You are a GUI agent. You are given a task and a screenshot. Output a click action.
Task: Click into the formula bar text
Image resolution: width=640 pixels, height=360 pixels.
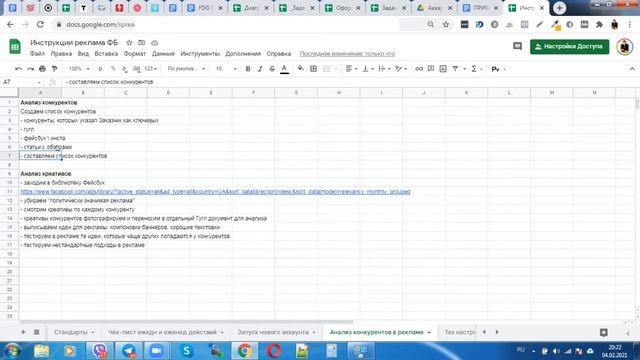pyautogui.click(x=109, y=82)
